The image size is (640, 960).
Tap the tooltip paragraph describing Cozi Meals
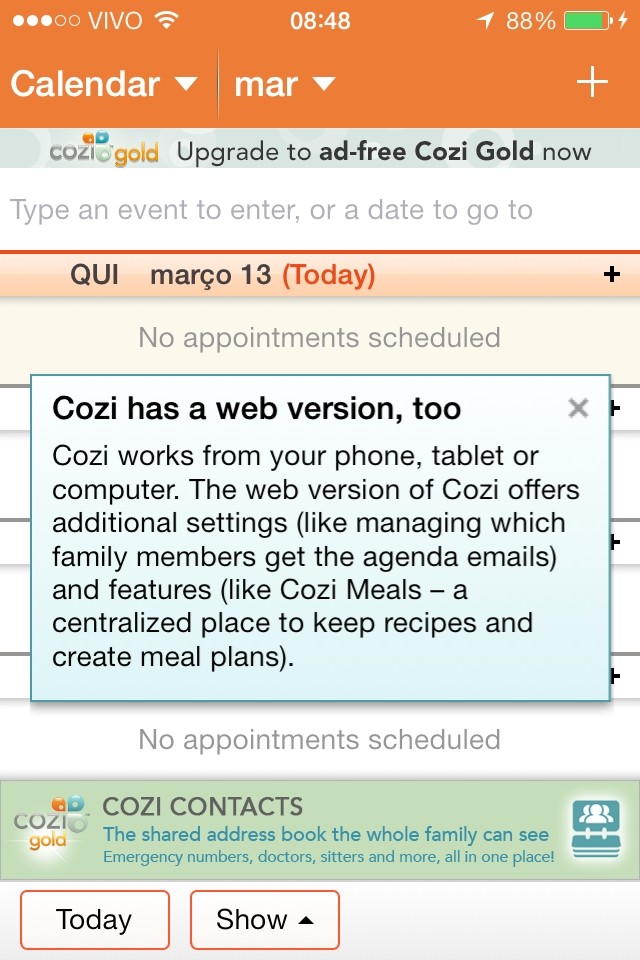tap(316, 556)
